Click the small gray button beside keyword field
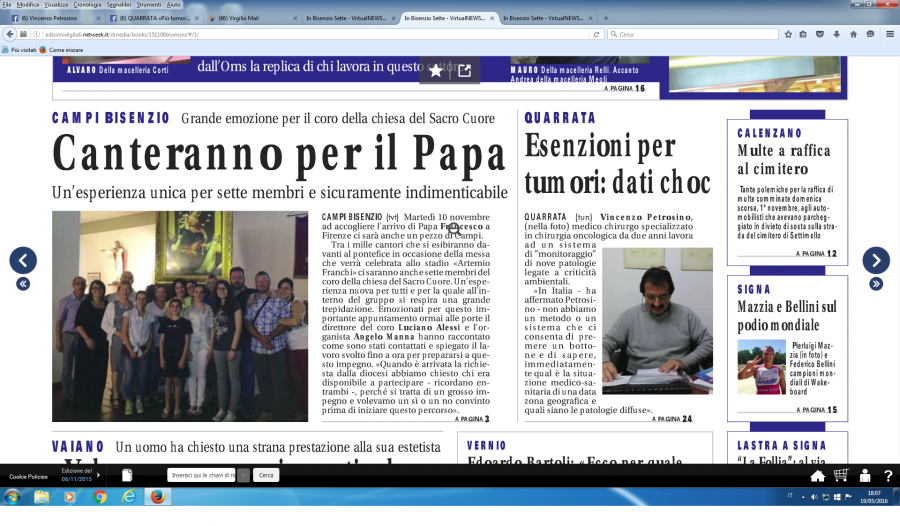The width and height of the screenshot is (900, 526). tap(243, 475)
